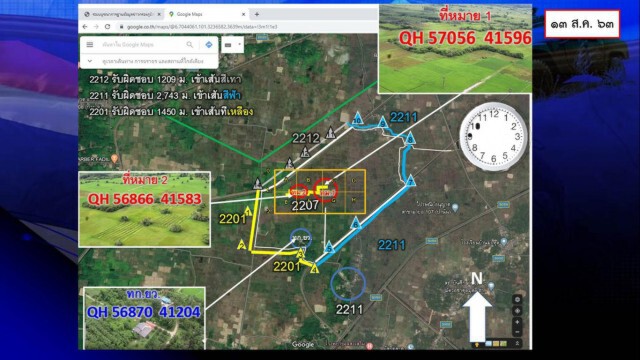Go forward with the browser arrow
This screenshot has width=640, height=360.
[96, 27]
